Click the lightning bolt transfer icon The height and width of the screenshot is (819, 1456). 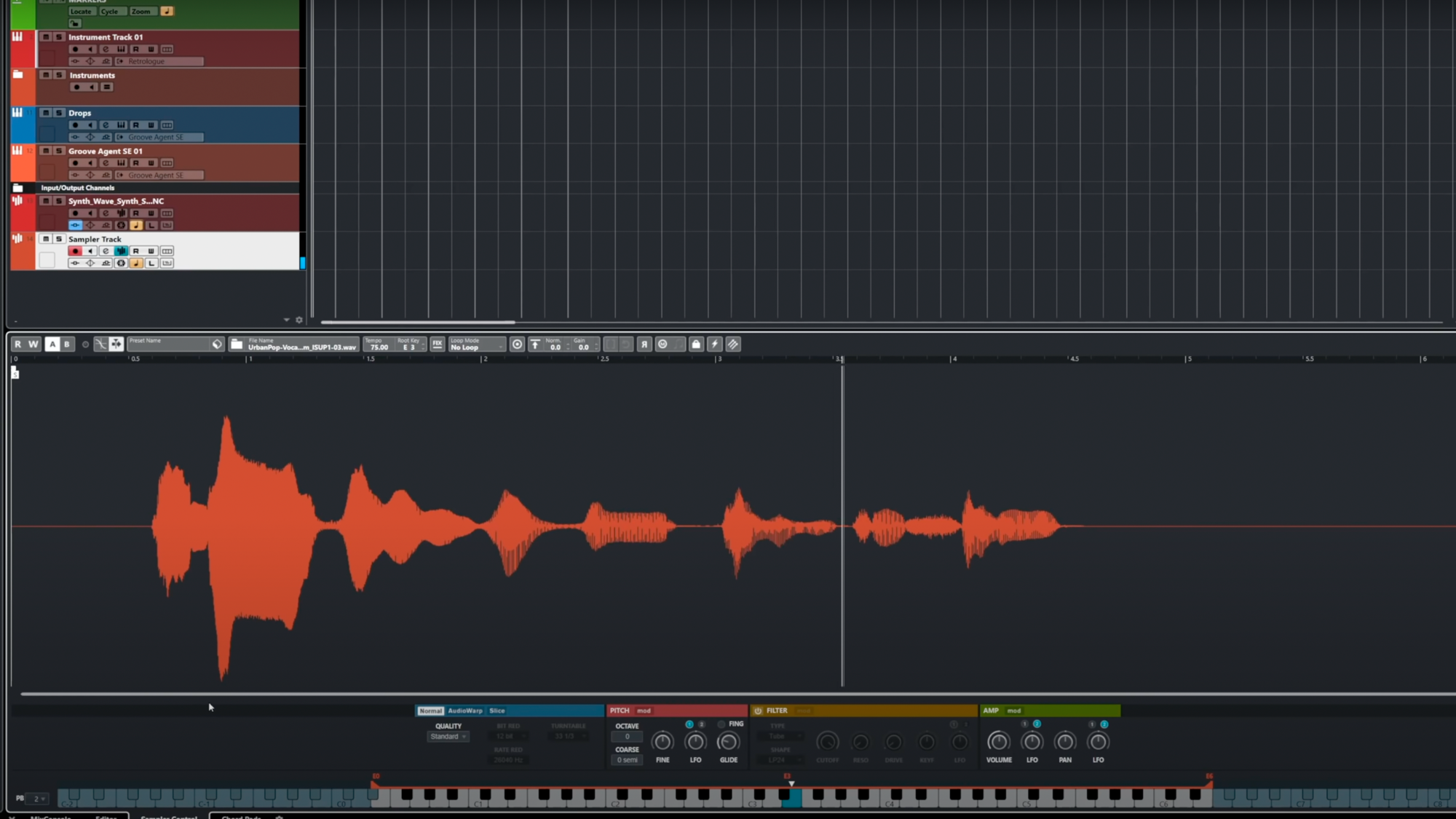coord(715,344)
